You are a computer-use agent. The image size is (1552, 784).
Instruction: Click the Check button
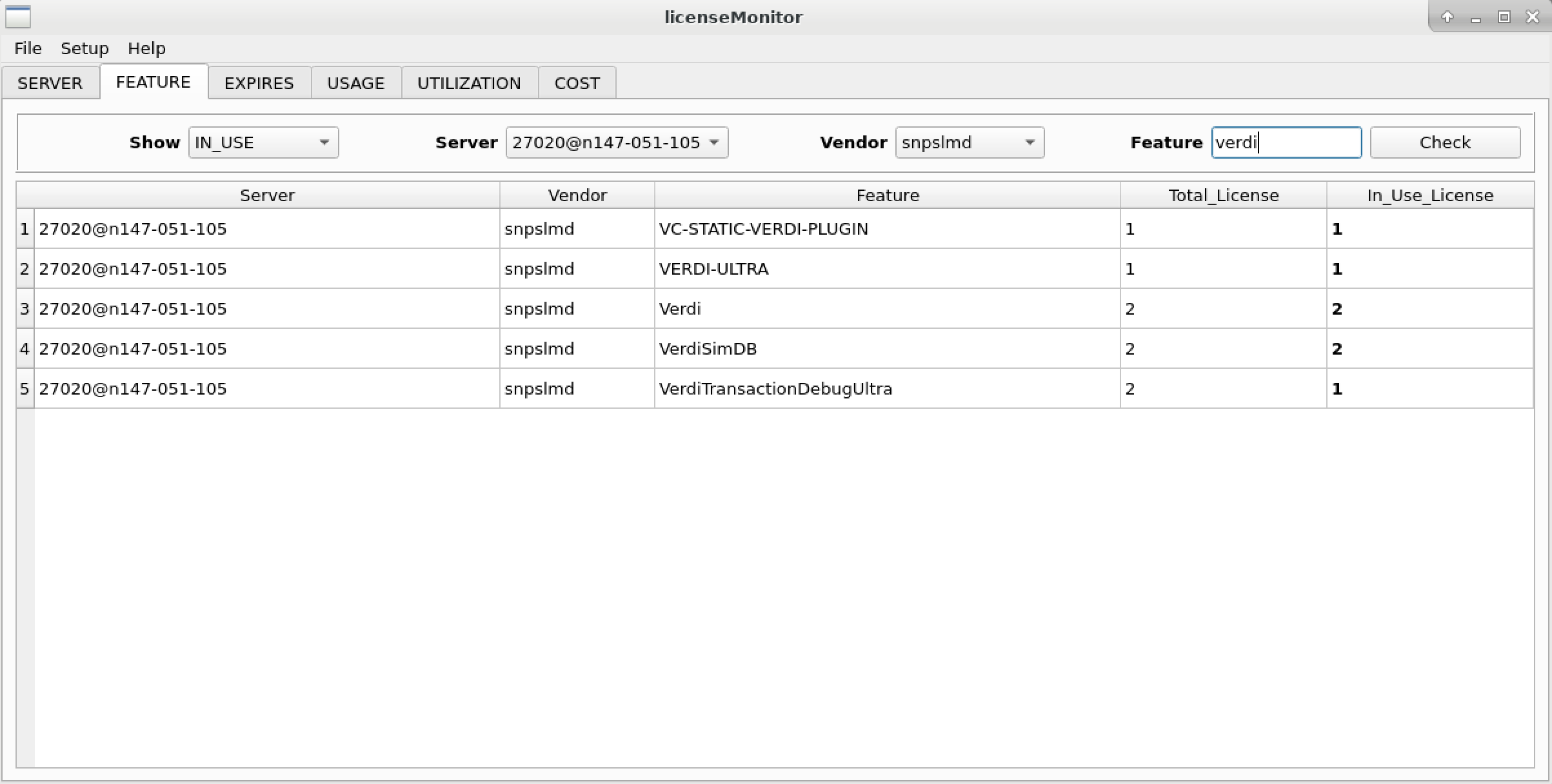[1445, 142]
